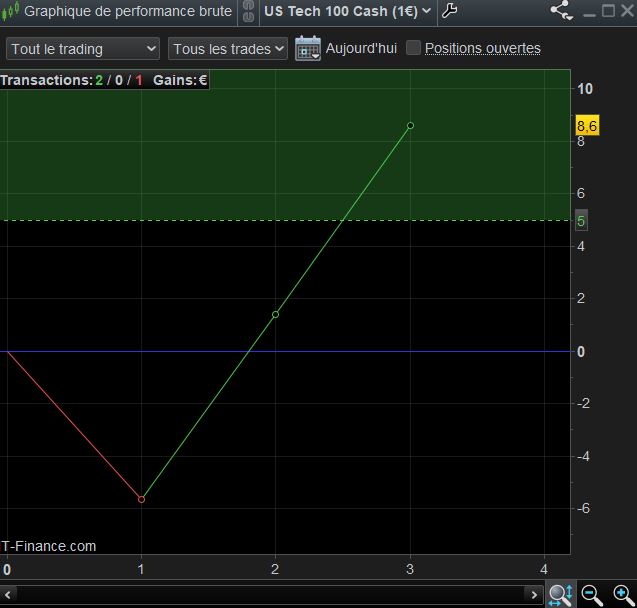Open the wrench settings icon

449,11
